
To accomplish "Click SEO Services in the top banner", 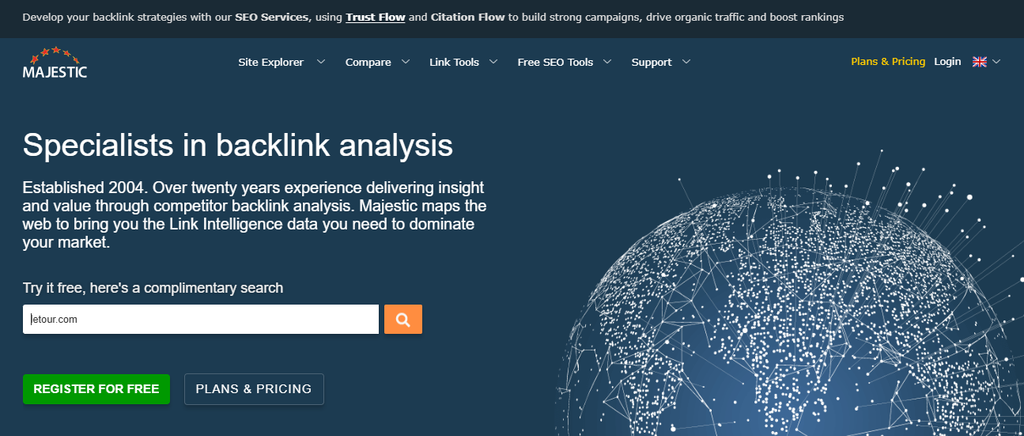I will [x=272, y=18].
